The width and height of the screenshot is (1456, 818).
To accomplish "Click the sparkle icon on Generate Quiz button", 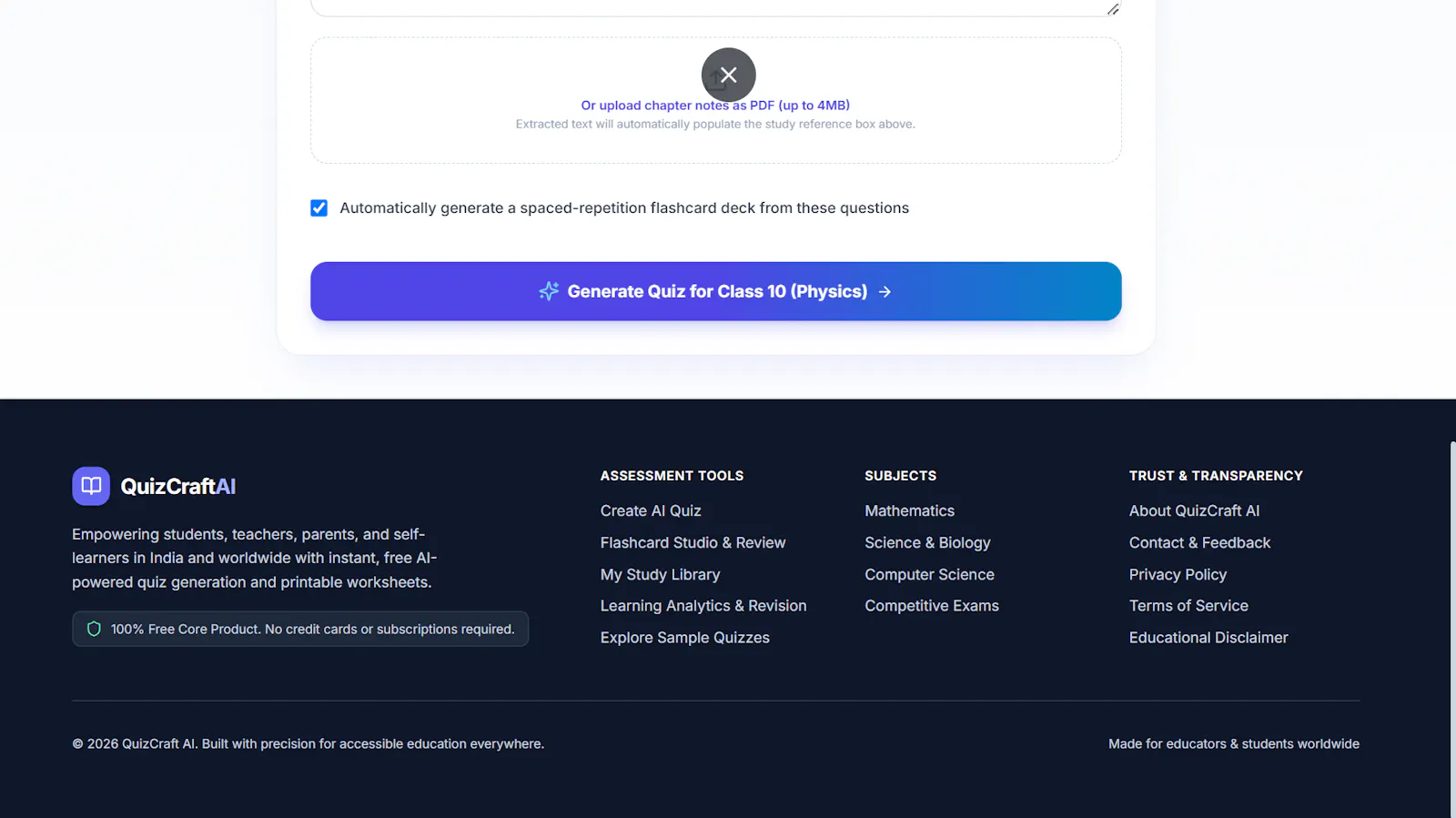I will point(549,291).
